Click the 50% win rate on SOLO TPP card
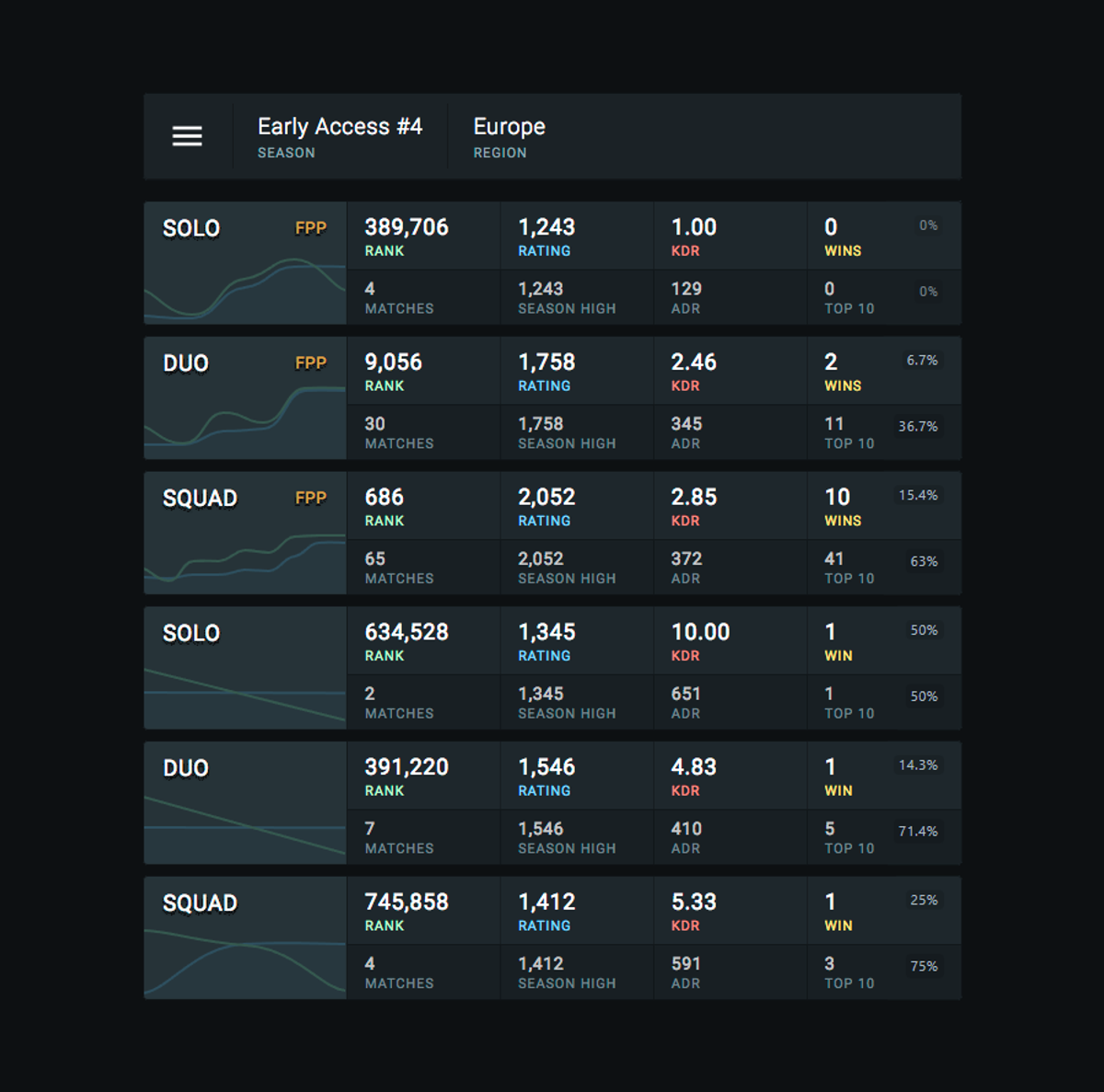The image size is (1104, 1092). pos(924,630)
